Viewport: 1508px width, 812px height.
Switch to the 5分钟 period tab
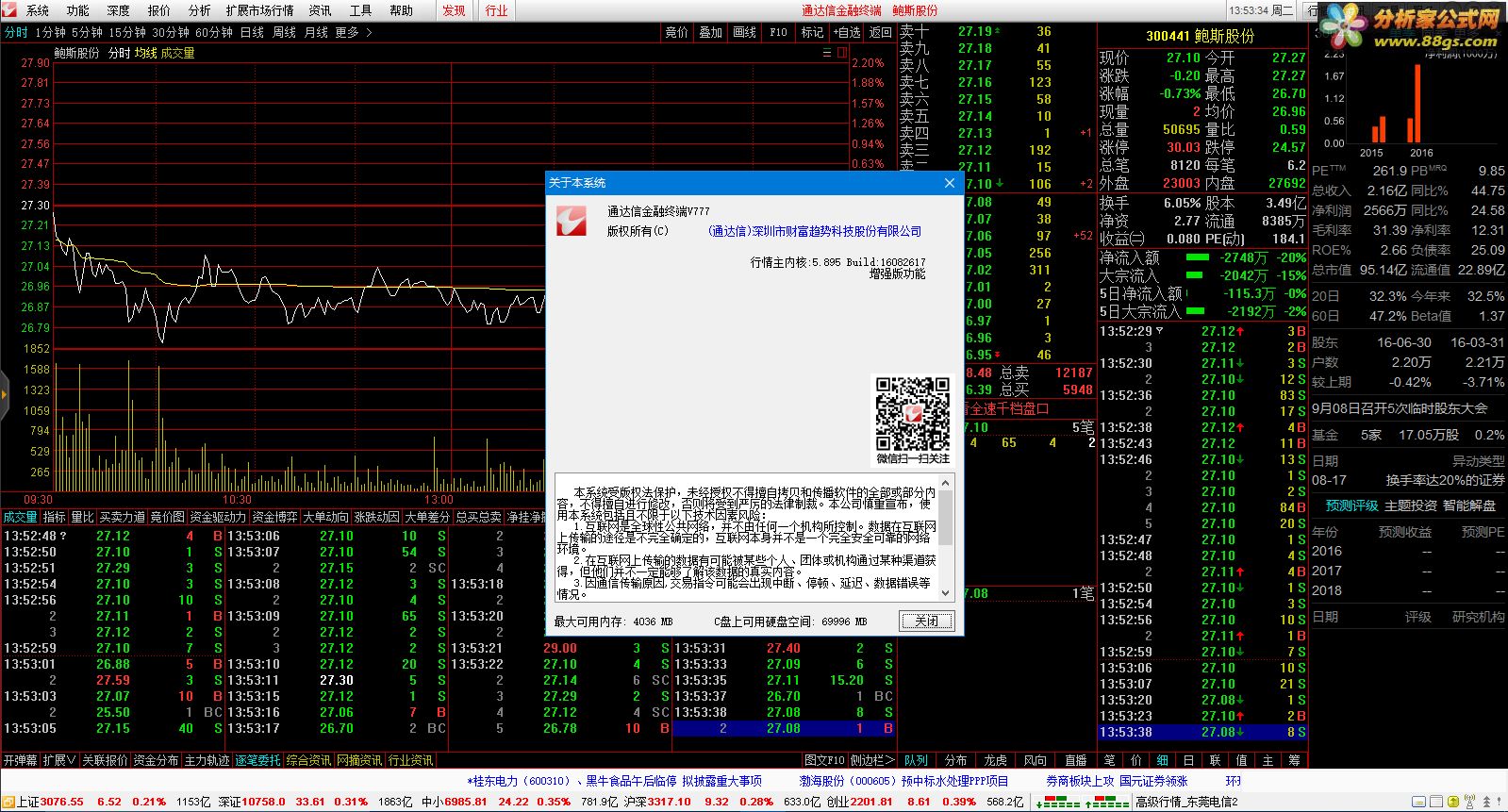pos(86,32)
